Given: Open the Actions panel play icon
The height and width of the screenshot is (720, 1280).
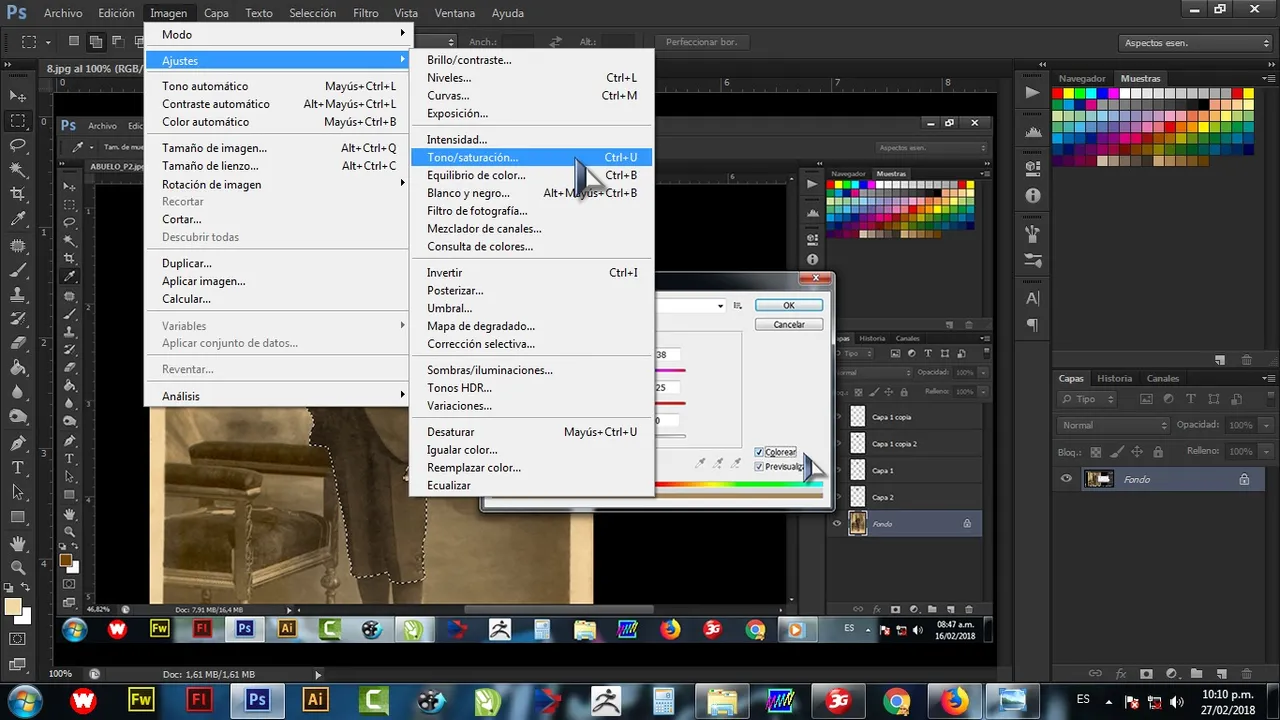Looking at the screenshot, I should 1033,92.
